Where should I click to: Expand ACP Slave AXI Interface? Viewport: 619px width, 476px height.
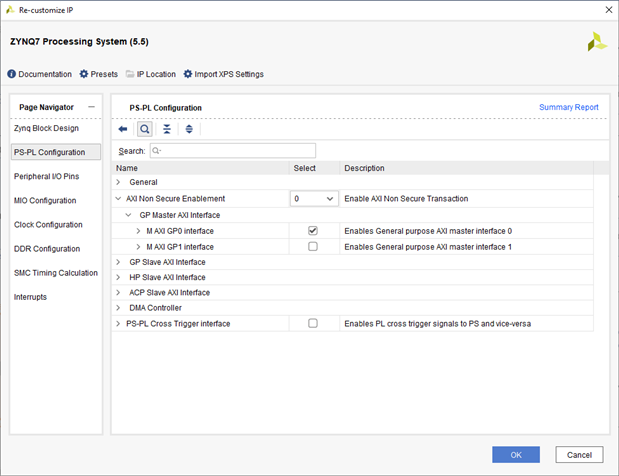click(118, 292)
